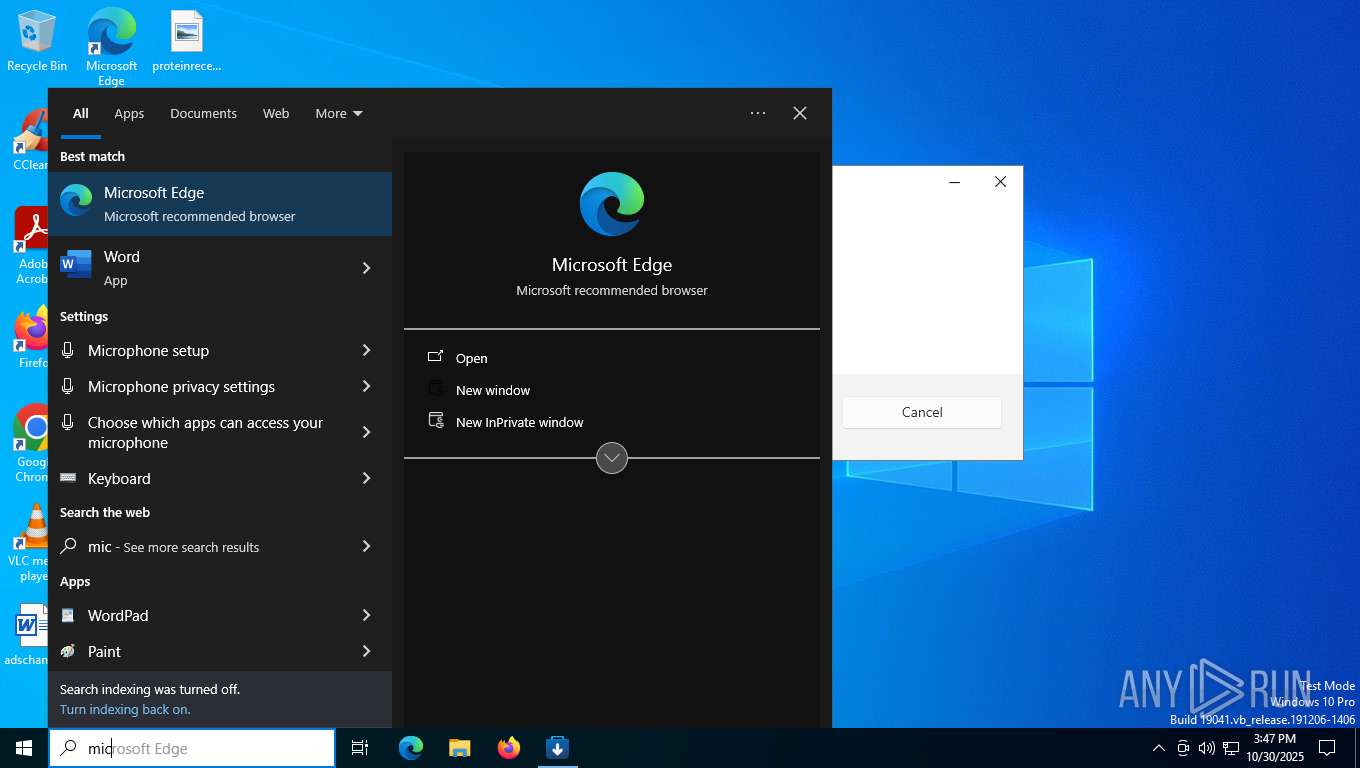
Task: Expand Microphone privacy settings arrow
Action: point(367,386)
